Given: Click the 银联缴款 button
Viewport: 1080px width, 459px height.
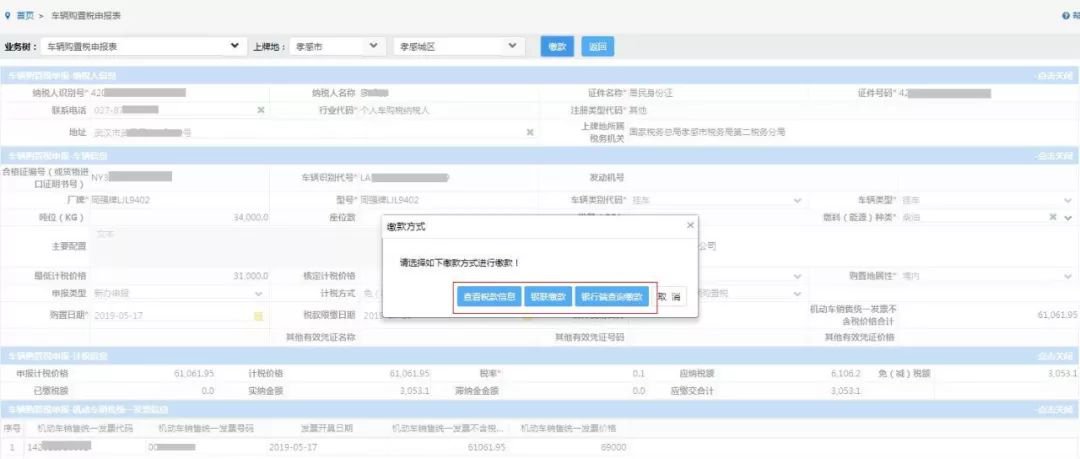Looking at the screenshot, I should pyautogui.click(x=548, y=297).
